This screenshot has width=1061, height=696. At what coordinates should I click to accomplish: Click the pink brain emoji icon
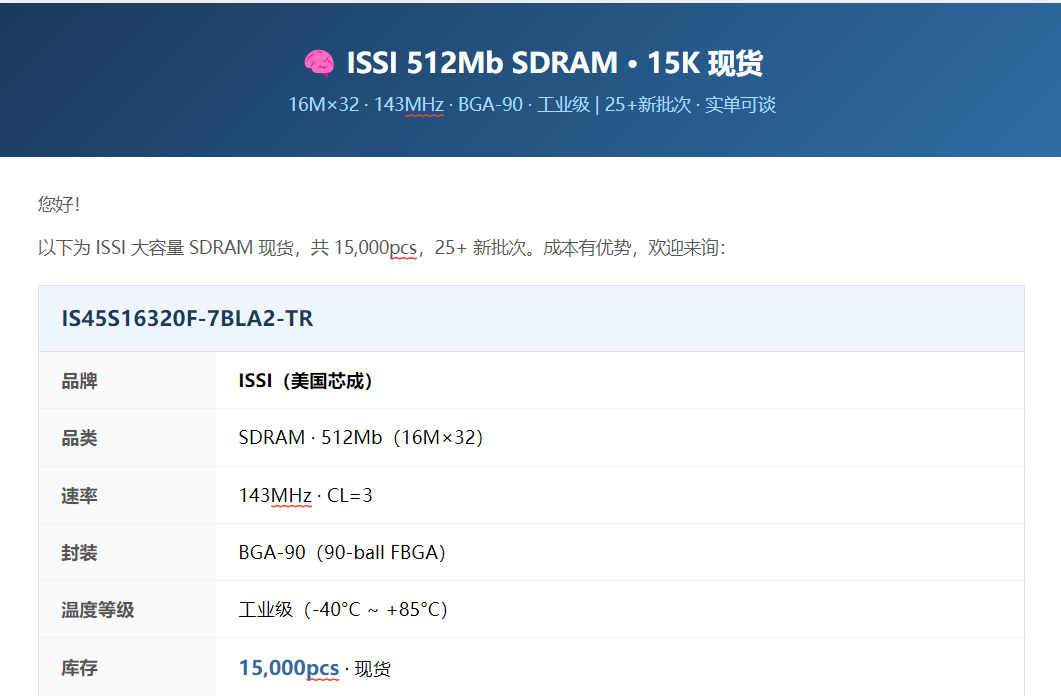click(x=319, y=63)
